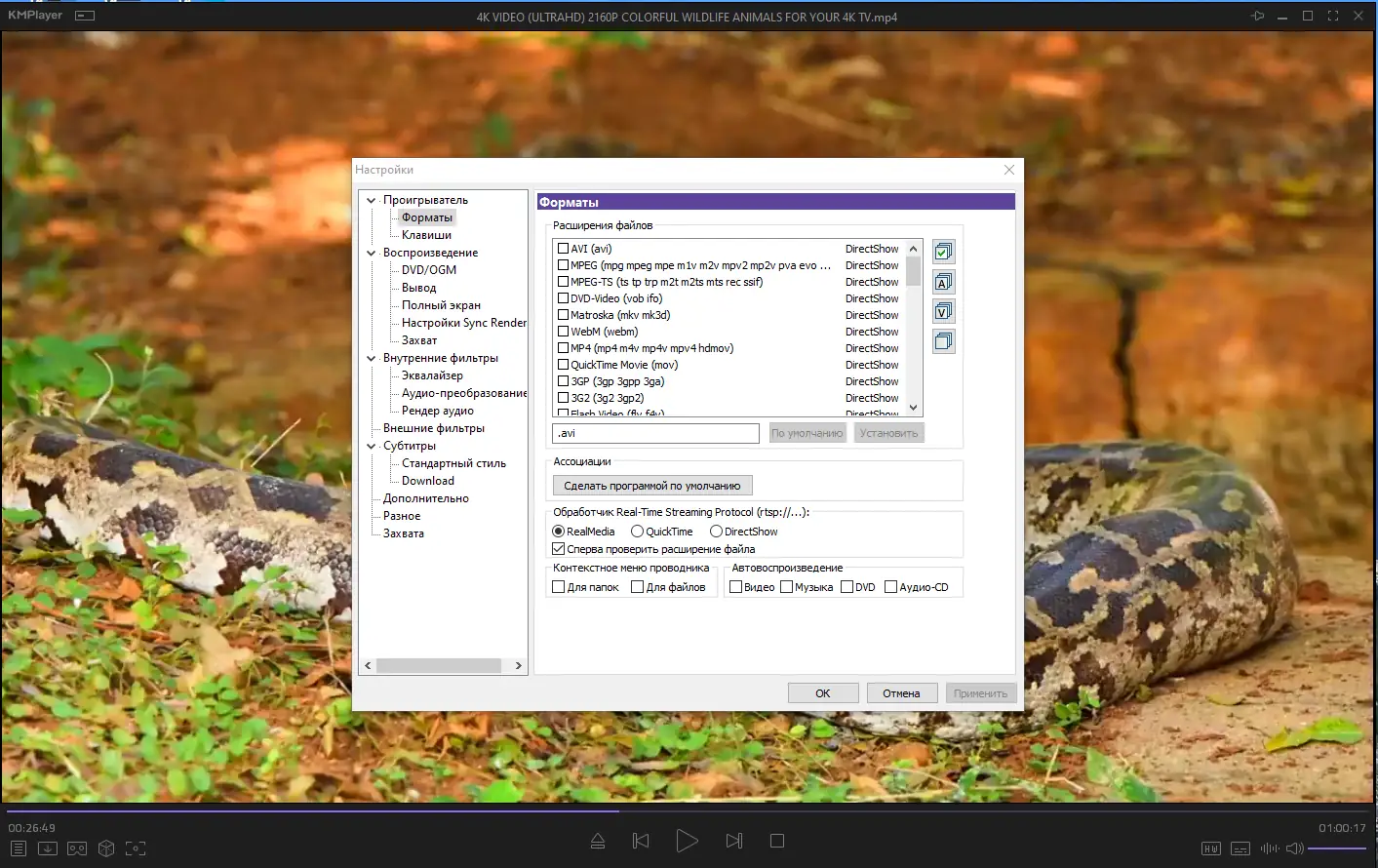1378x868 pixels.
Task: Click the subtitles icon in the bottom bar
Action: [1240, 848]
